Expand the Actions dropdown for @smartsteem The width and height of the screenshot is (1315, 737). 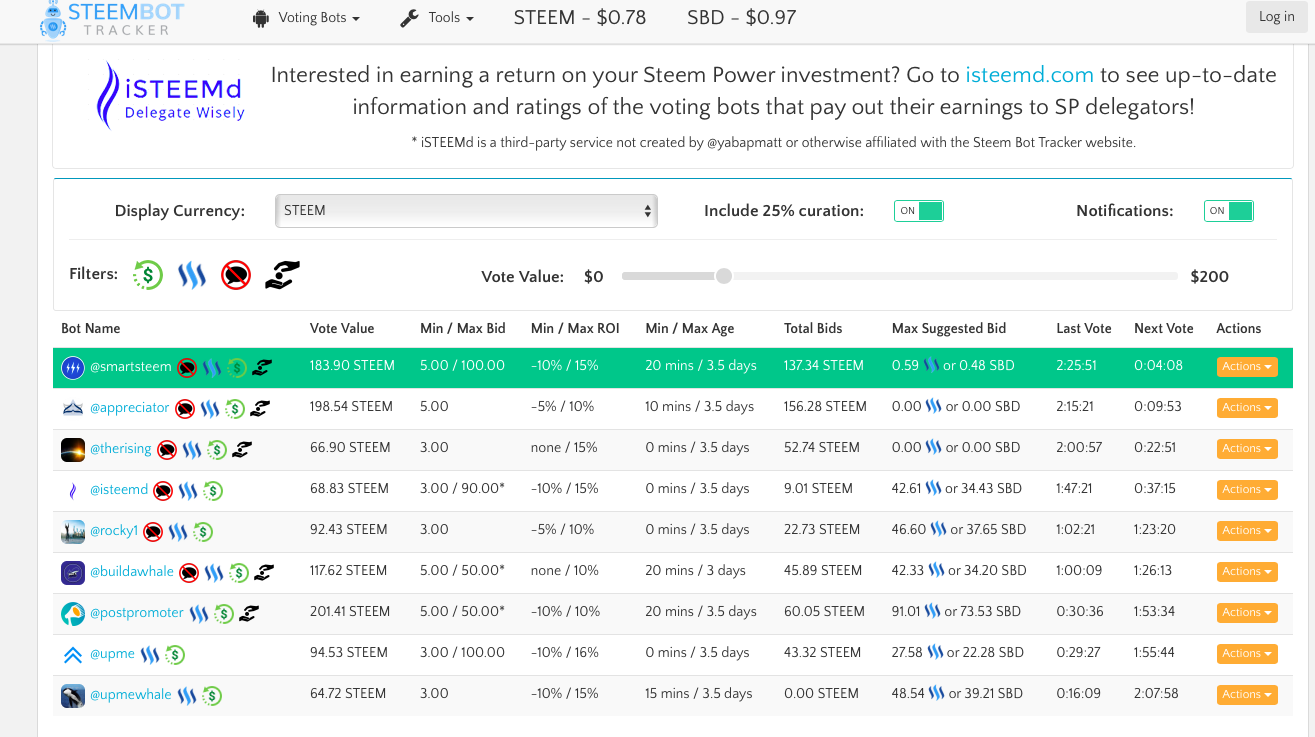click(x=1247, y=367)
